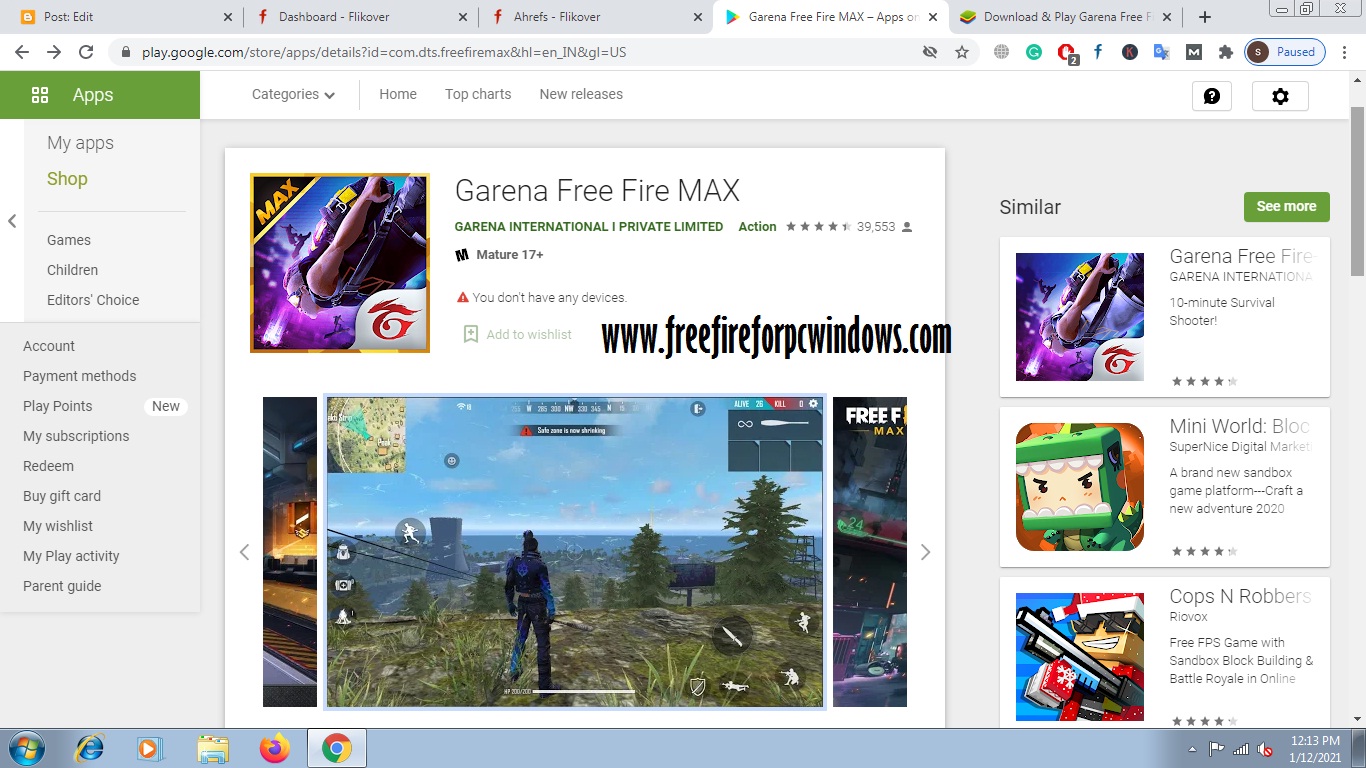The width and height of the screenshot is (1366, 768).
Task: Show next screenshot with right arrow
Action: click(x=925, y=552)
